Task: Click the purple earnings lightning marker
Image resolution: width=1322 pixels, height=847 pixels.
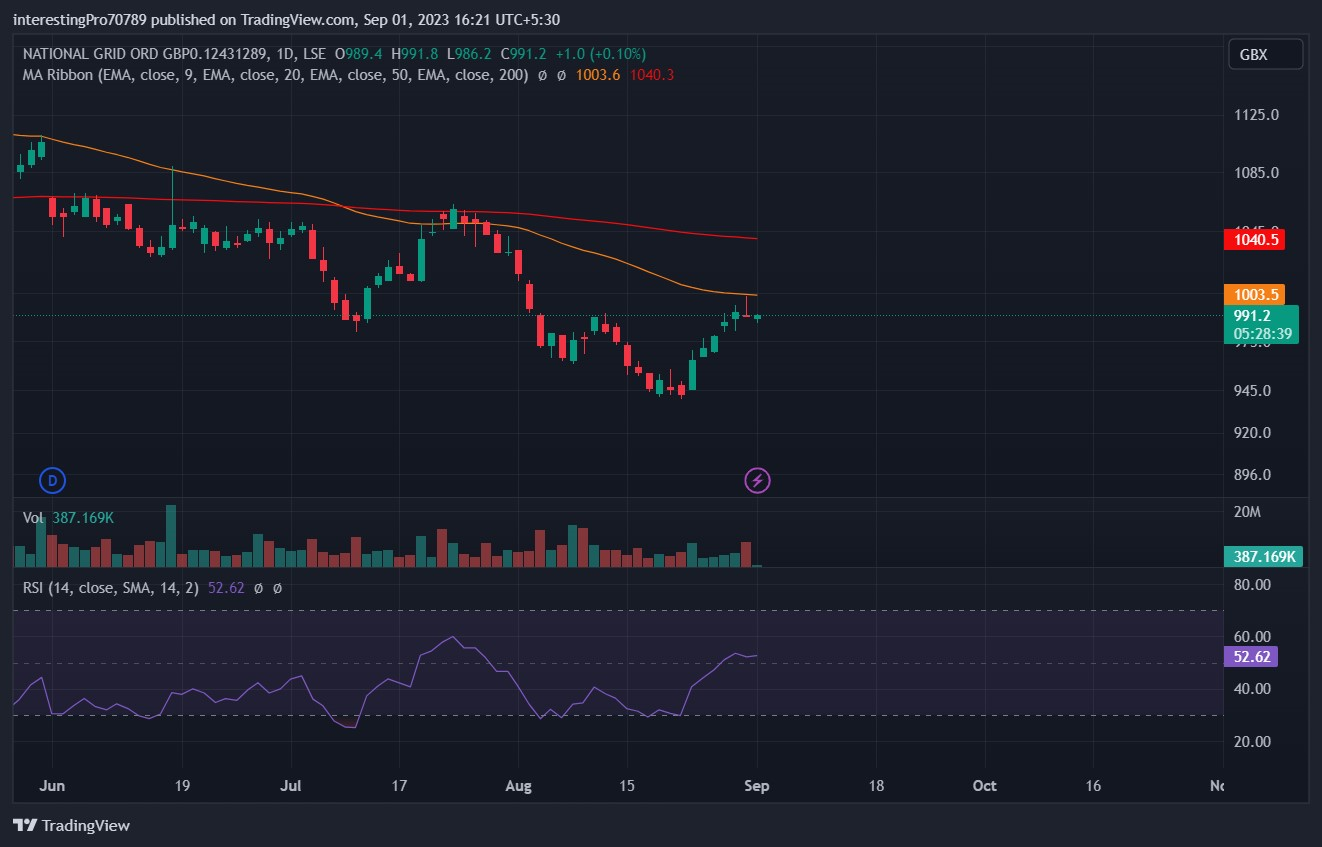Action: coord(757,481)
